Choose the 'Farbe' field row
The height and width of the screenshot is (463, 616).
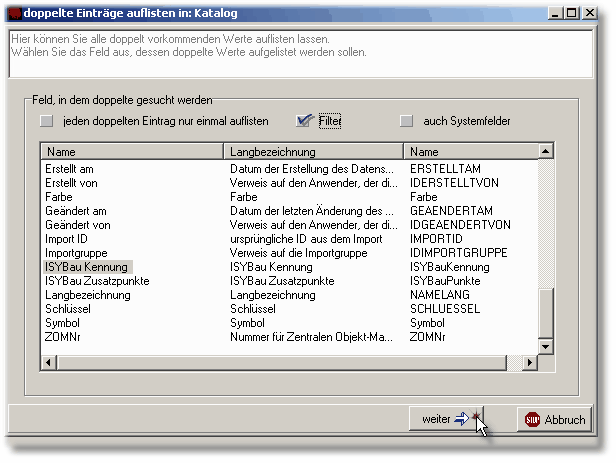coord(60,198)
